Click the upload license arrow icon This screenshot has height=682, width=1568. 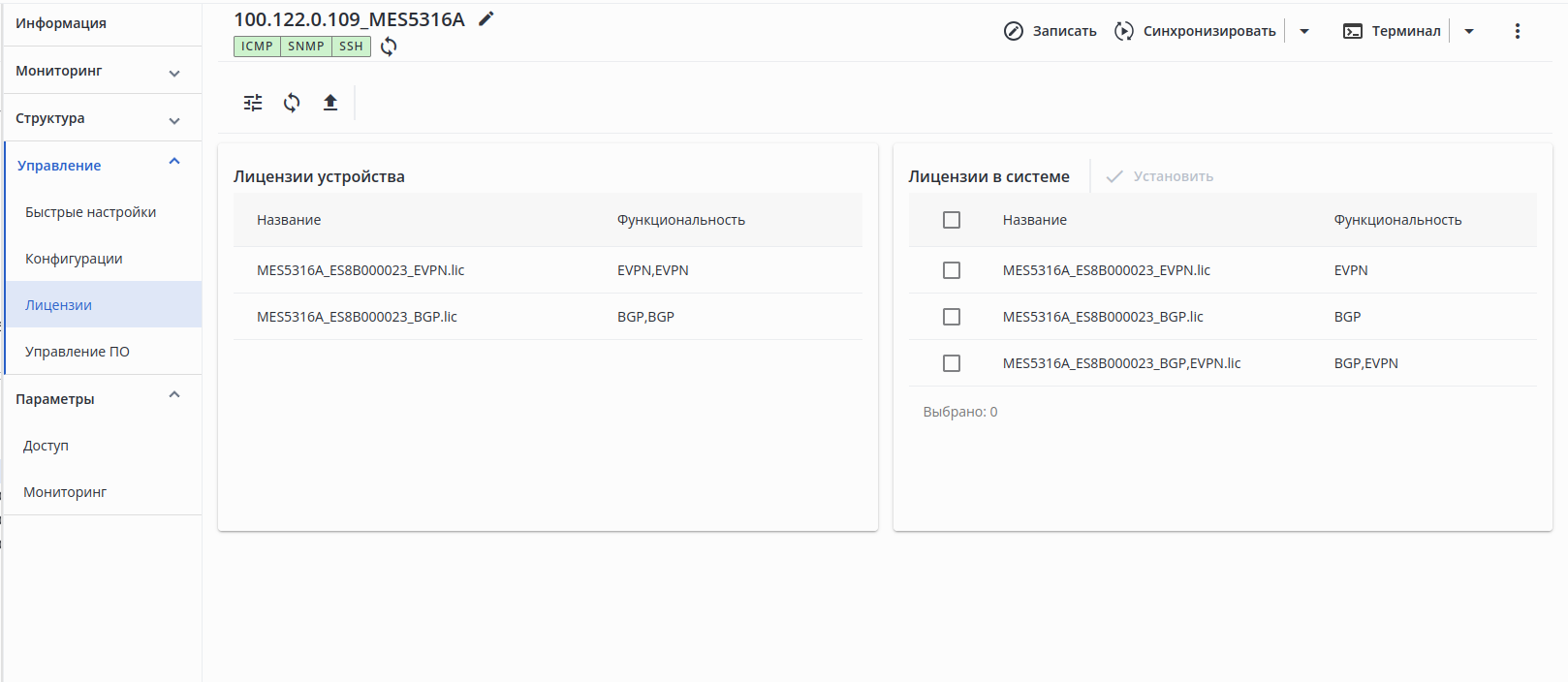click(x=330, y=103)
